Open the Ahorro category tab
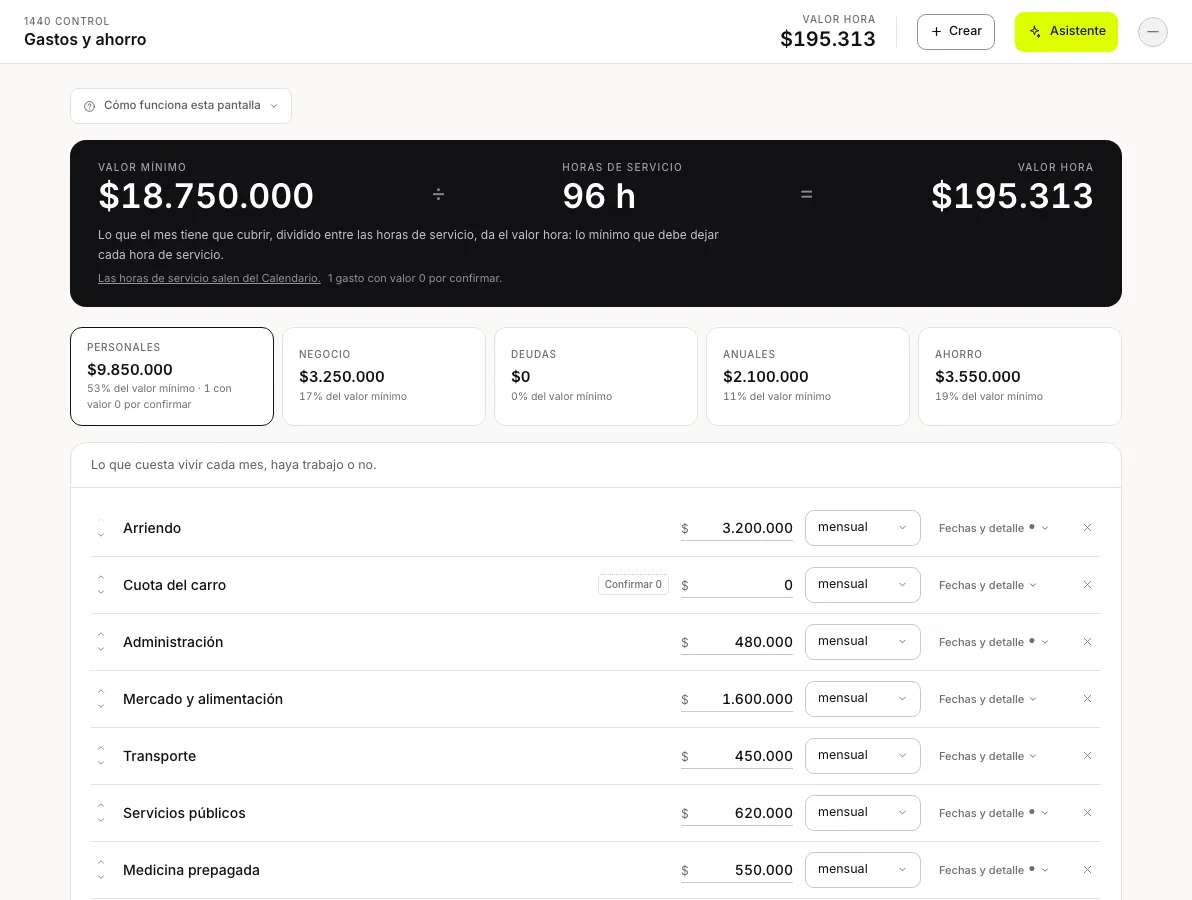 1020,376
